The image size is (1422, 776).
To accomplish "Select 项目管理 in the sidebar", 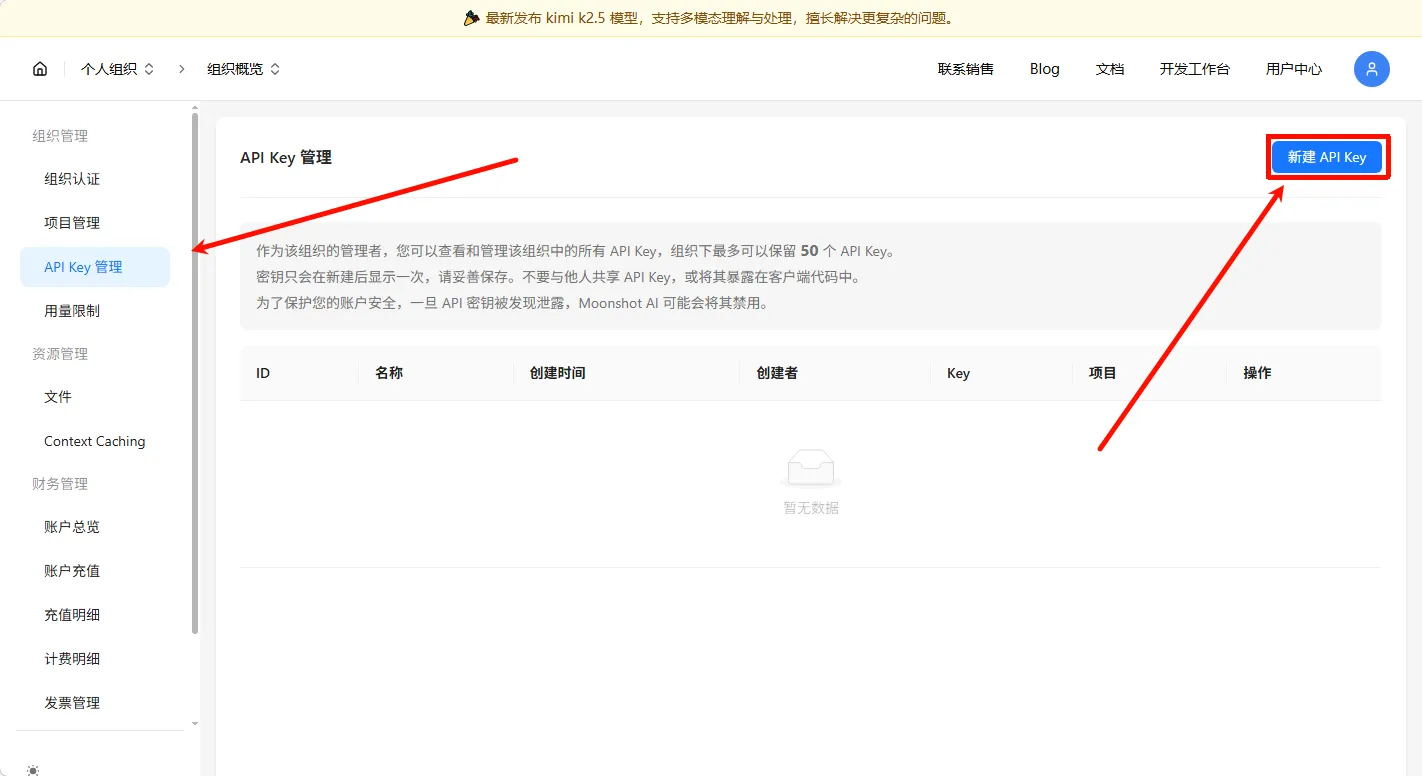I will click(72, 223).
